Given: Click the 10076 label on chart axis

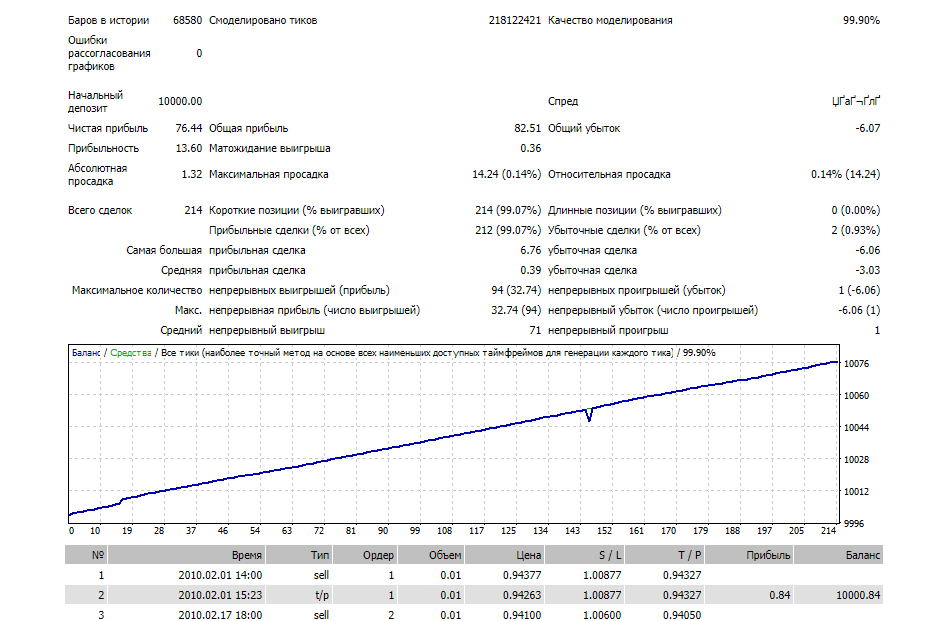Looking at the screenshot, I should (856, 364).
